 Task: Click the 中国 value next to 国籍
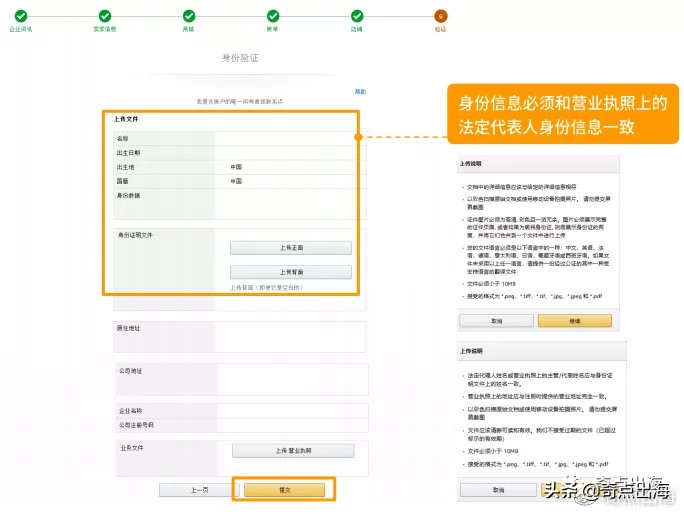236,181
